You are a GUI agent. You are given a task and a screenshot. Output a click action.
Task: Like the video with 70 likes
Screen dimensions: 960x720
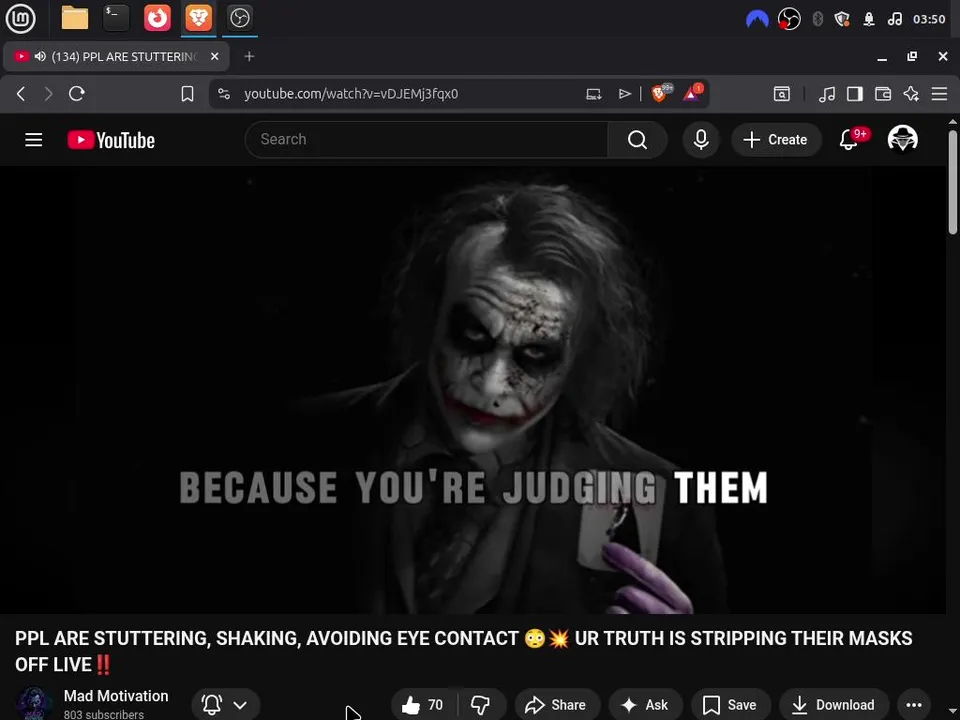pyautogui.click(x=424, y=705)
